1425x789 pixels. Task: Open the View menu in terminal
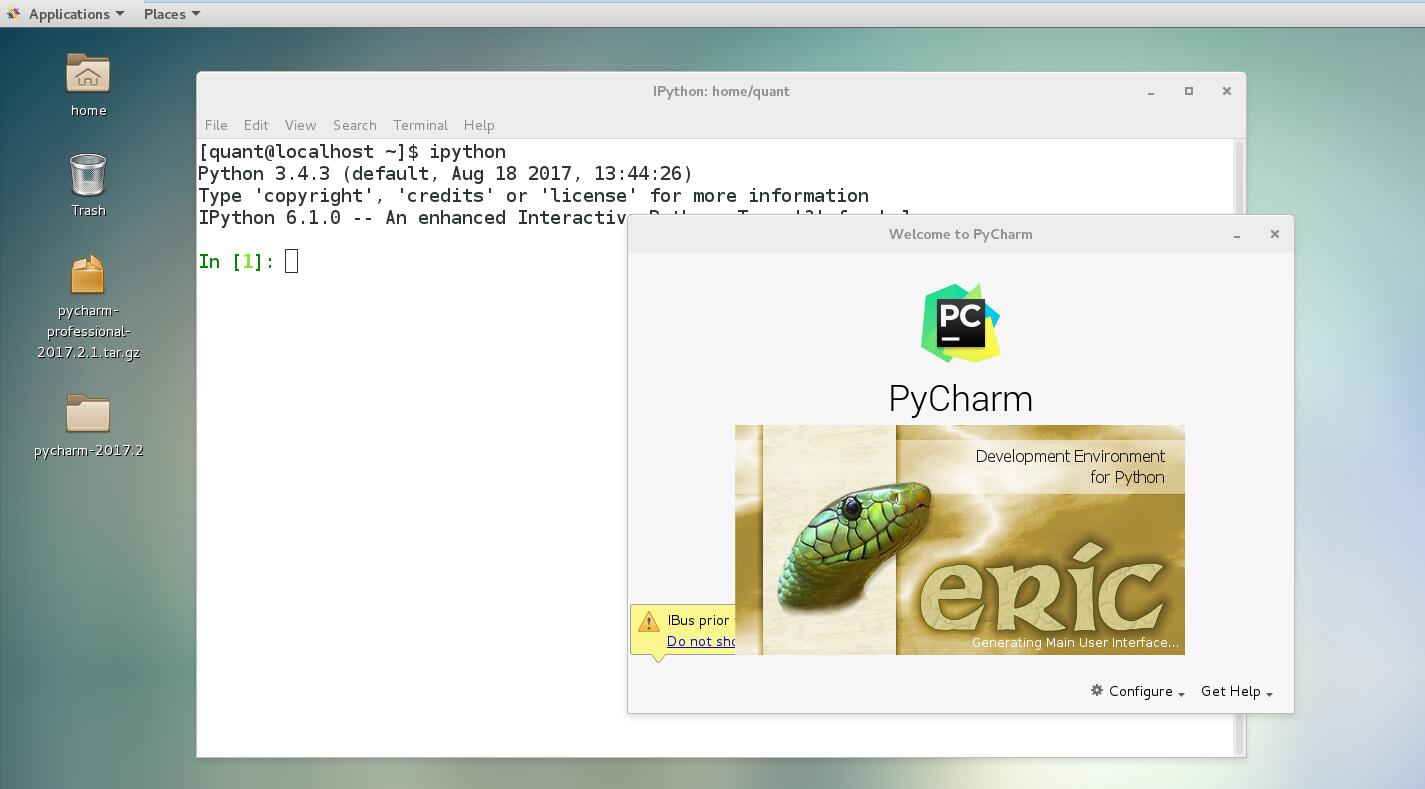300,125
